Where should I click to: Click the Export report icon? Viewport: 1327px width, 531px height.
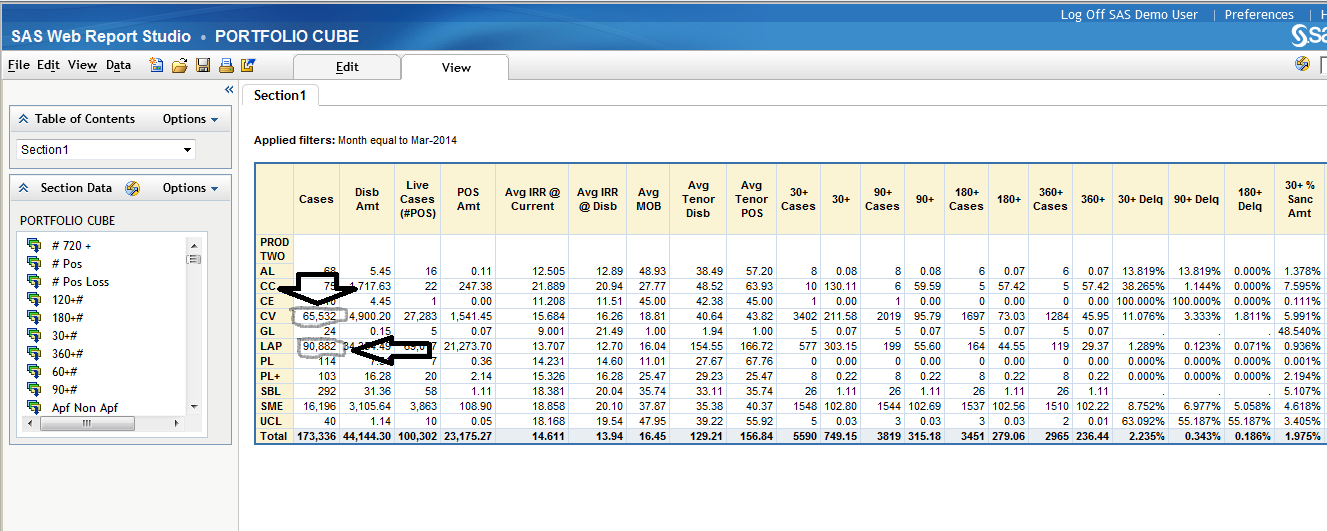click(x=248, y=66)
